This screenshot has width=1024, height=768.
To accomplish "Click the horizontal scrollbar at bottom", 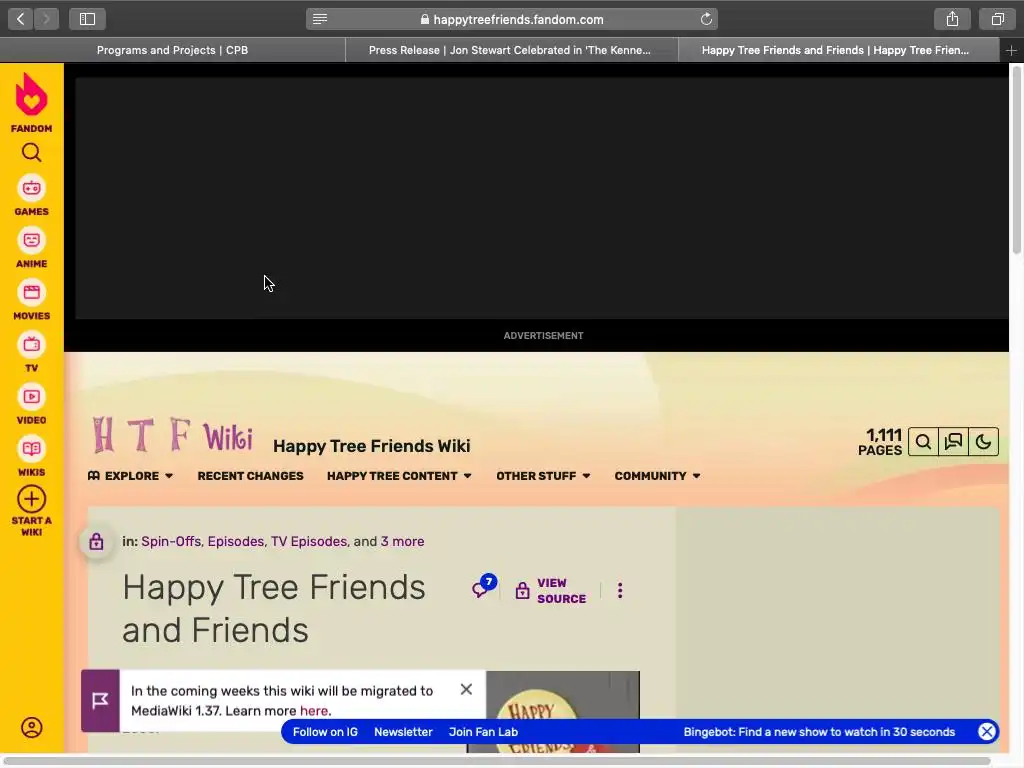I will [x=496, y=761].
